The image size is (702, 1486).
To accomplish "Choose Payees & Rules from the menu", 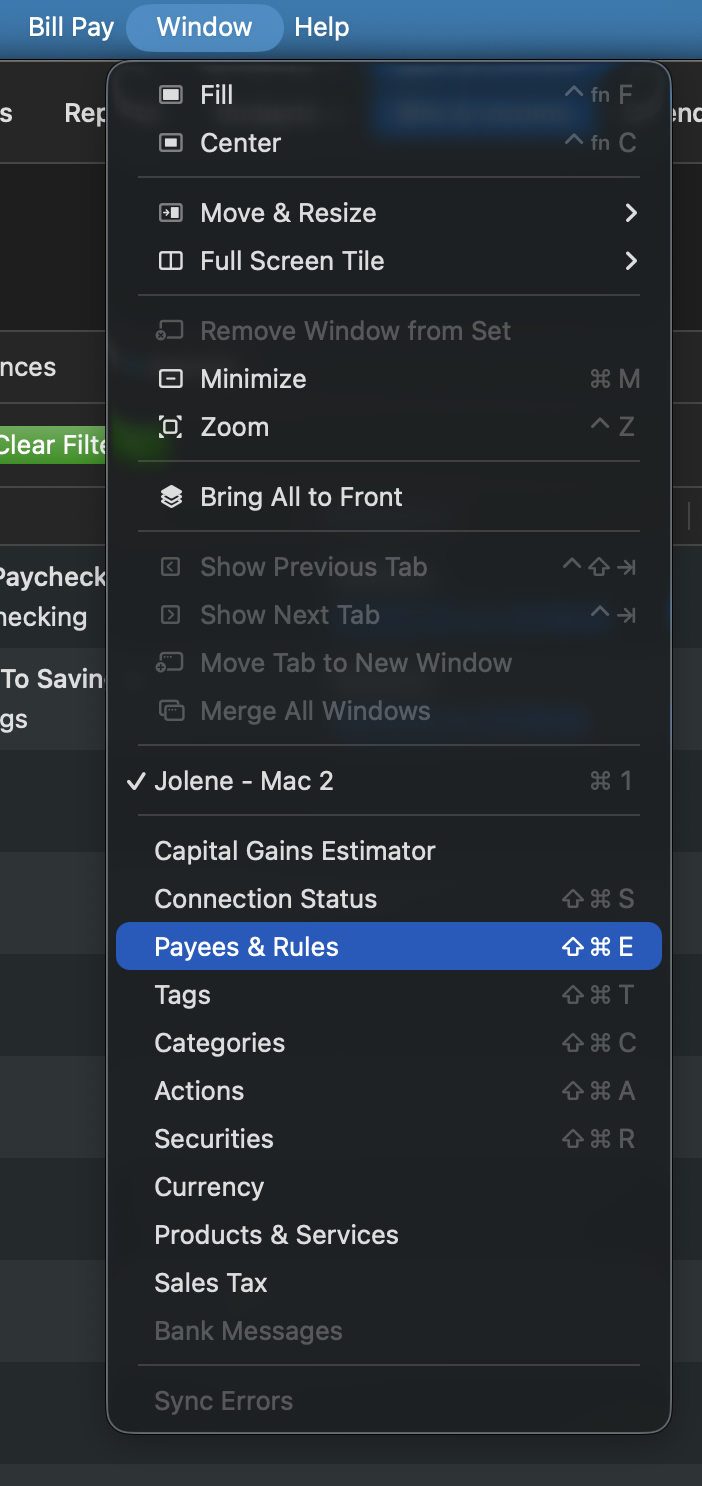I will pos(389,947).
